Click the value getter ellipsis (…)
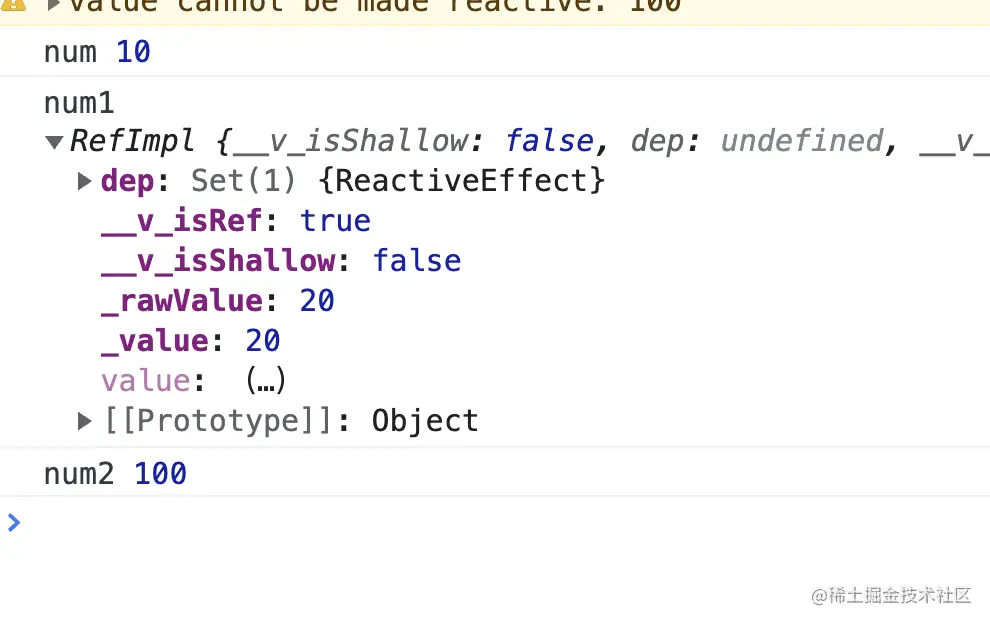Image resolution: width=990 pixels, height=624 pixels. click(x=266, y=381)
